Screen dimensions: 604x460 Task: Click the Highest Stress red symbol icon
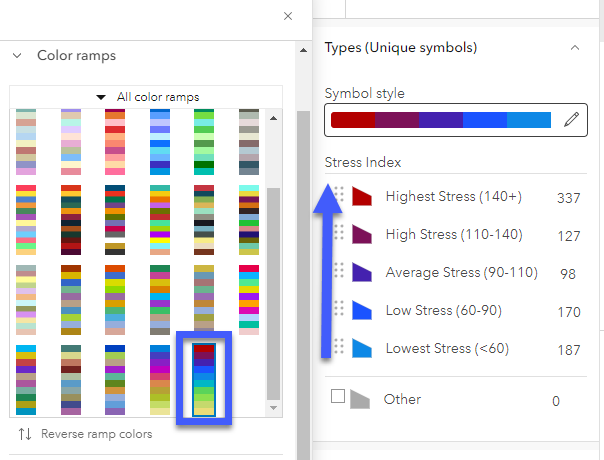(x=362, y=196)
